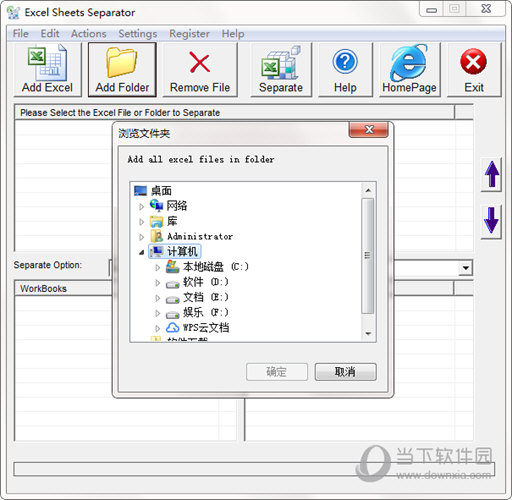512x500 pixels.
Task: Select the 本地磁盘 (C:) label
Action: [x=216, y=267]
